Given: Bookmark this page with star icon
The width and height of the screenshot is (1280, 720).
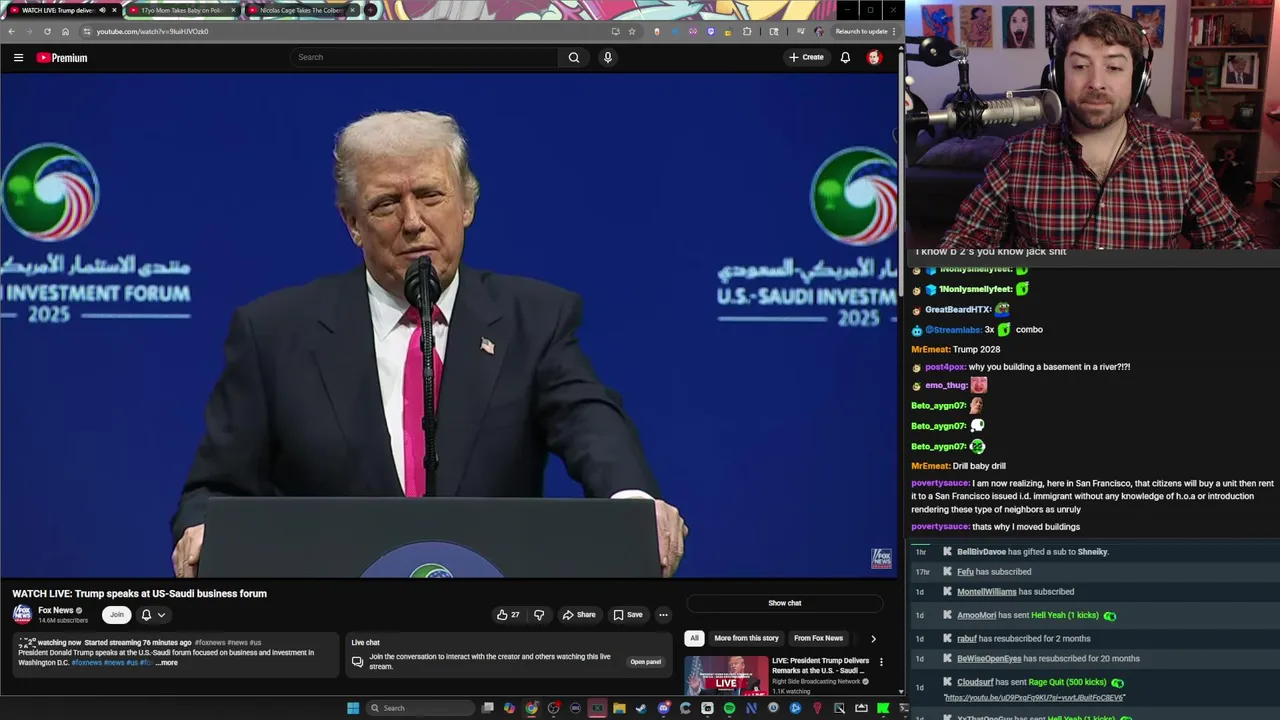Looking at the screenshot, I should coord(632,31).
